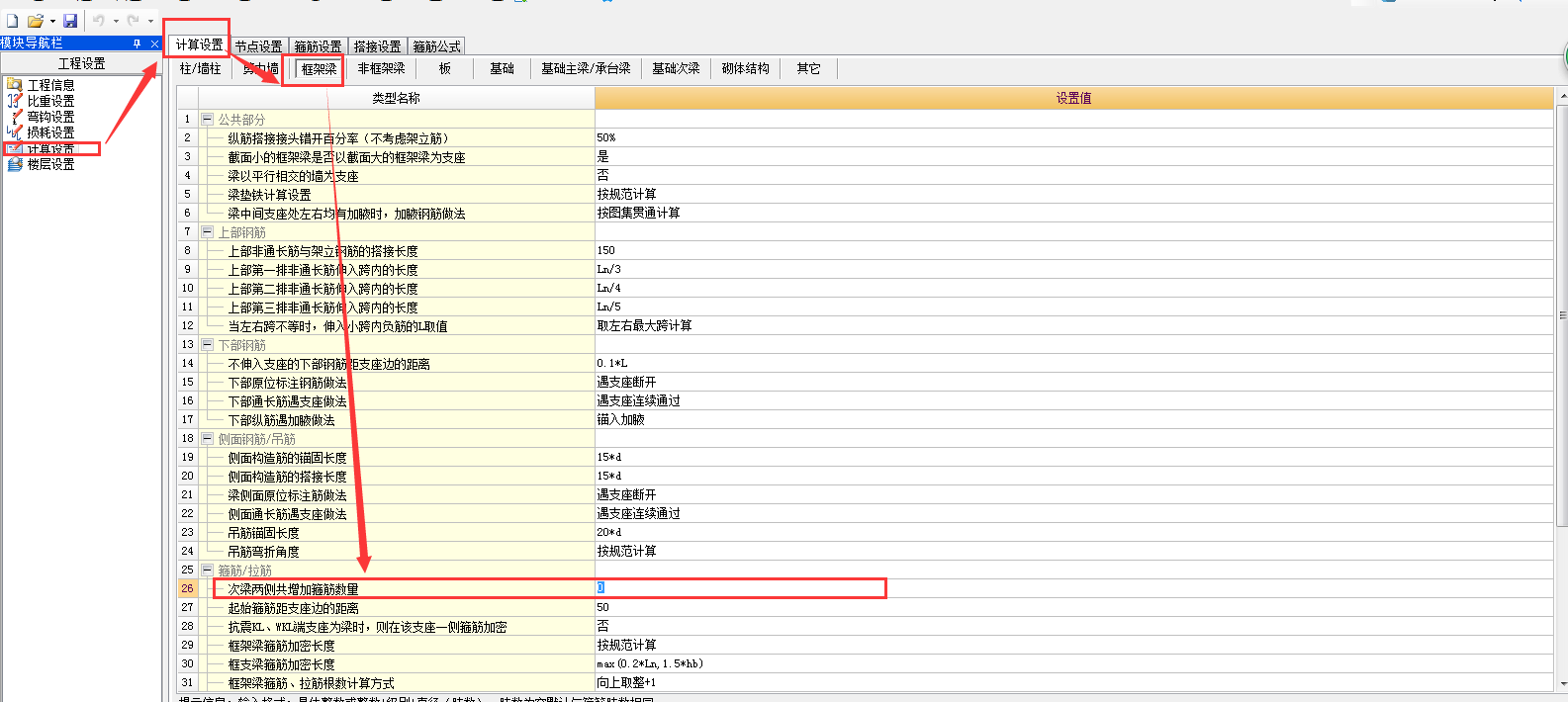This screenshot has height=702, width=1568.
Task: Click the max(0.2*Ln,1.5*hb) value cell
Action: pyautogui.click(x=1073, y=663)
